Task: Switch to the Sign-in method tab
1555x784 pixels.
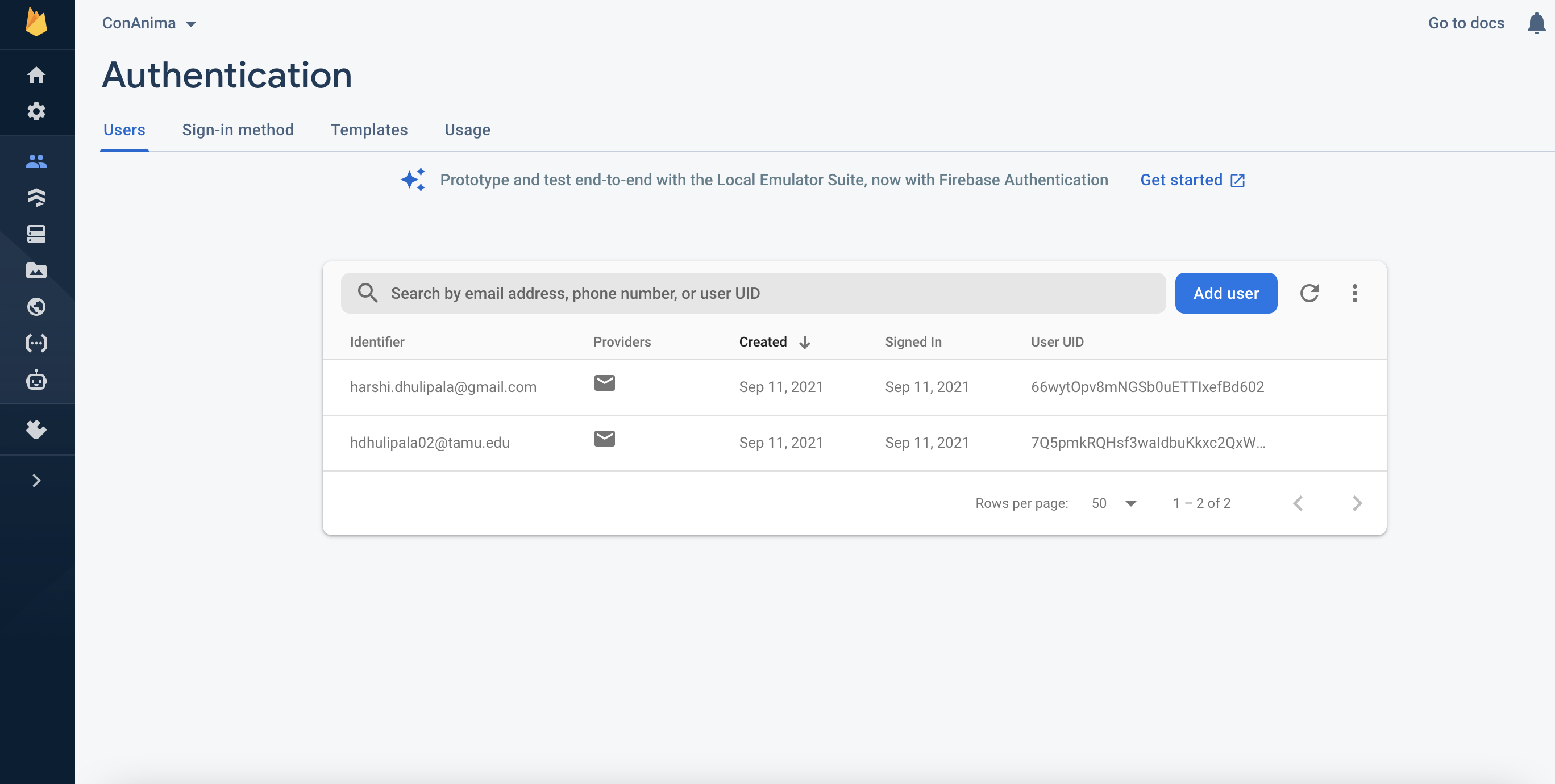Action: click(x=238, y=130)
